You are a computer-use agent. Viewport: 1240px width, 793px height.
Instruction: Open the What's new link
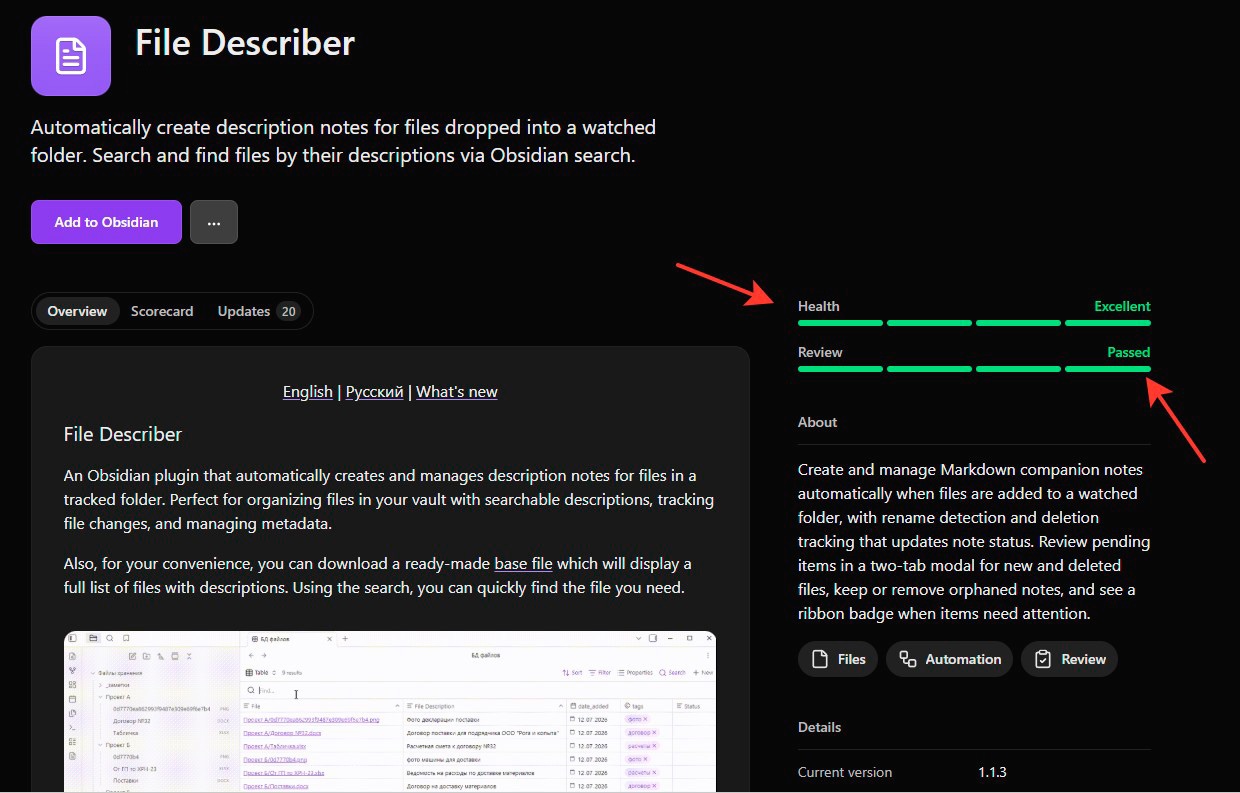[457, 392]
